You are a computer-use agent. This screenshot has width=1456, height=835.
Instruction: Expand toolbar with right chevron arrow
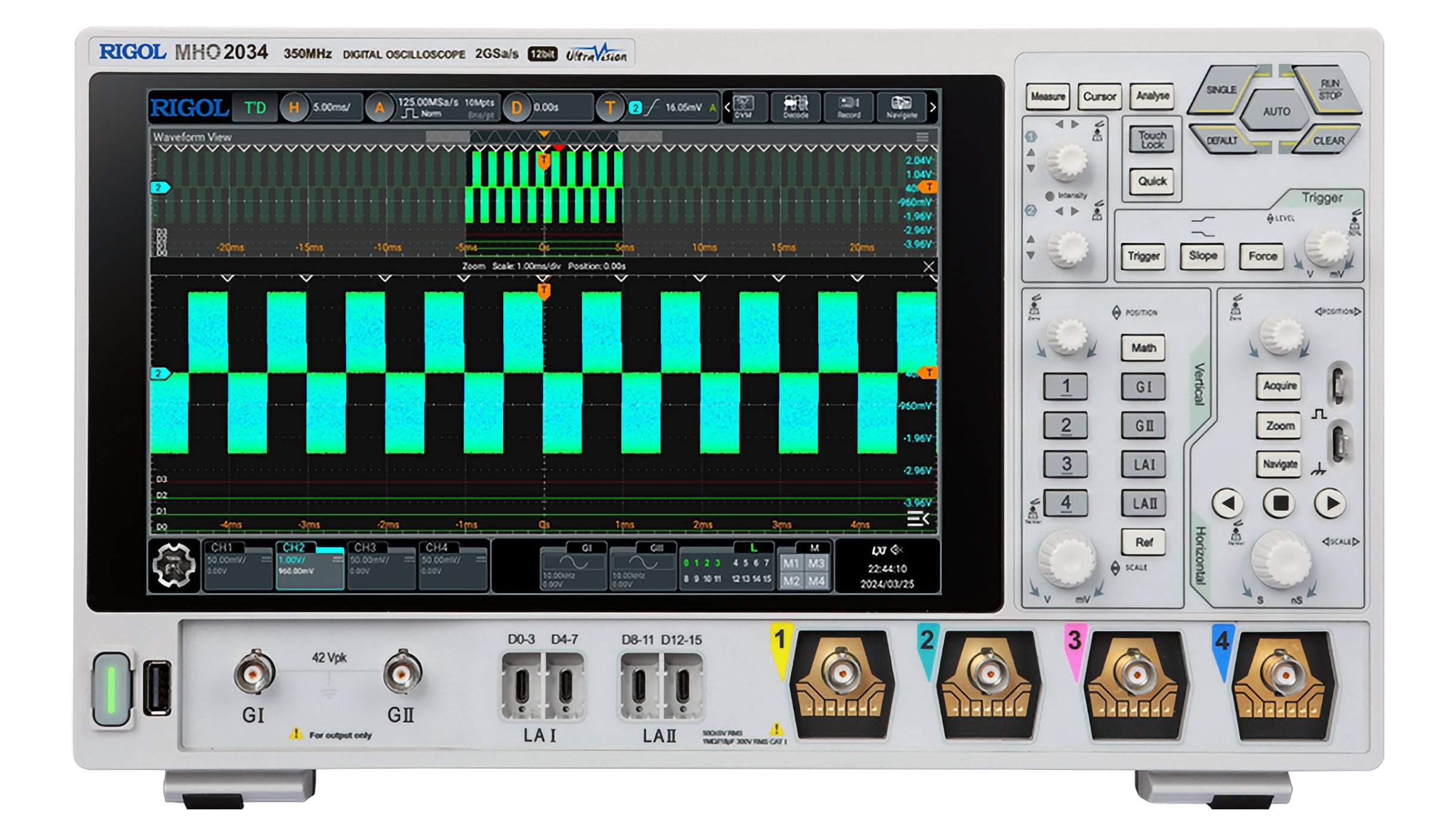click(x=933, y=107)
